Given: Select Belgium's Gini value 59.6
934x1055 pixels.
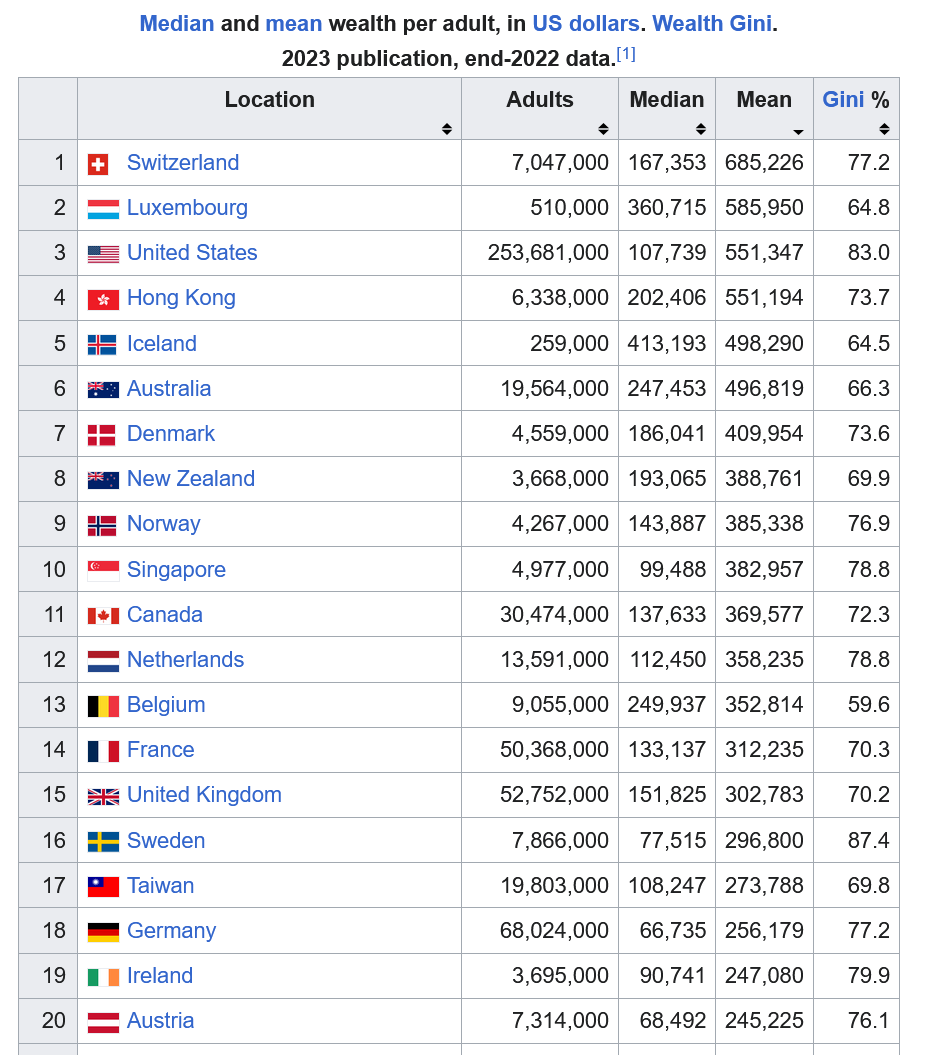Looking at the screenshot, I should click(x=868, y=704).
